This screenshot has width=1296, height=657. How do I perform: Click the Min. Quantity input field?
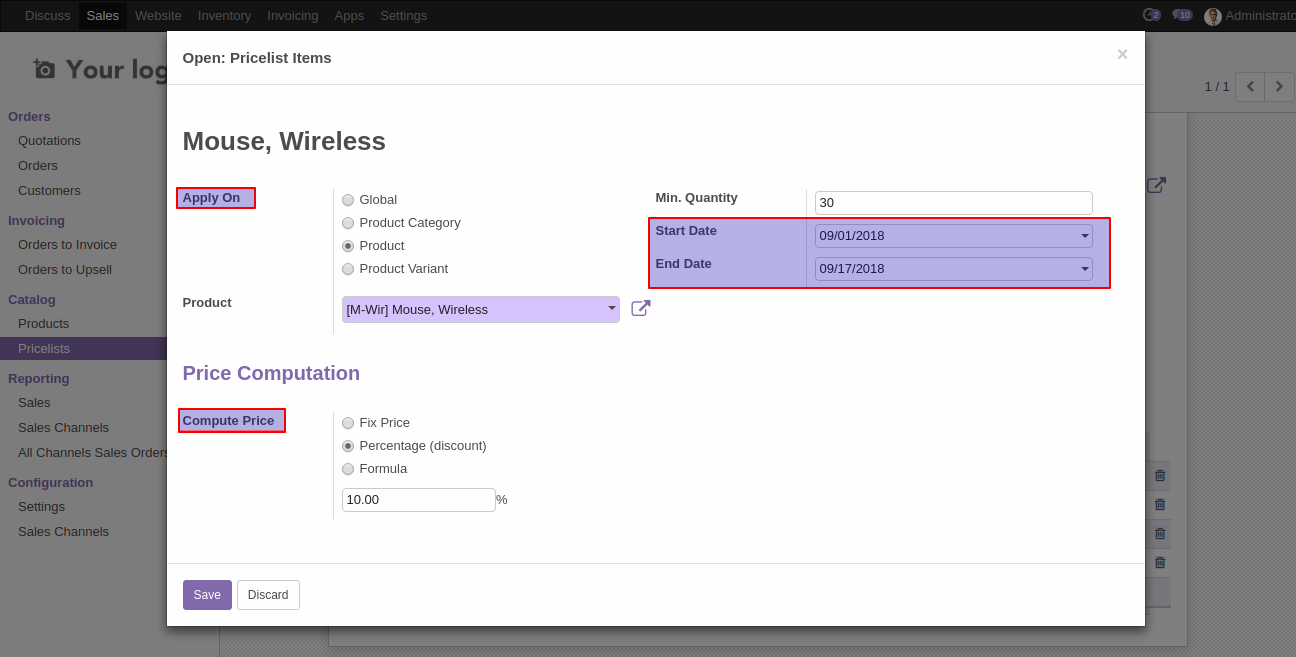click(x=952, y=203)
